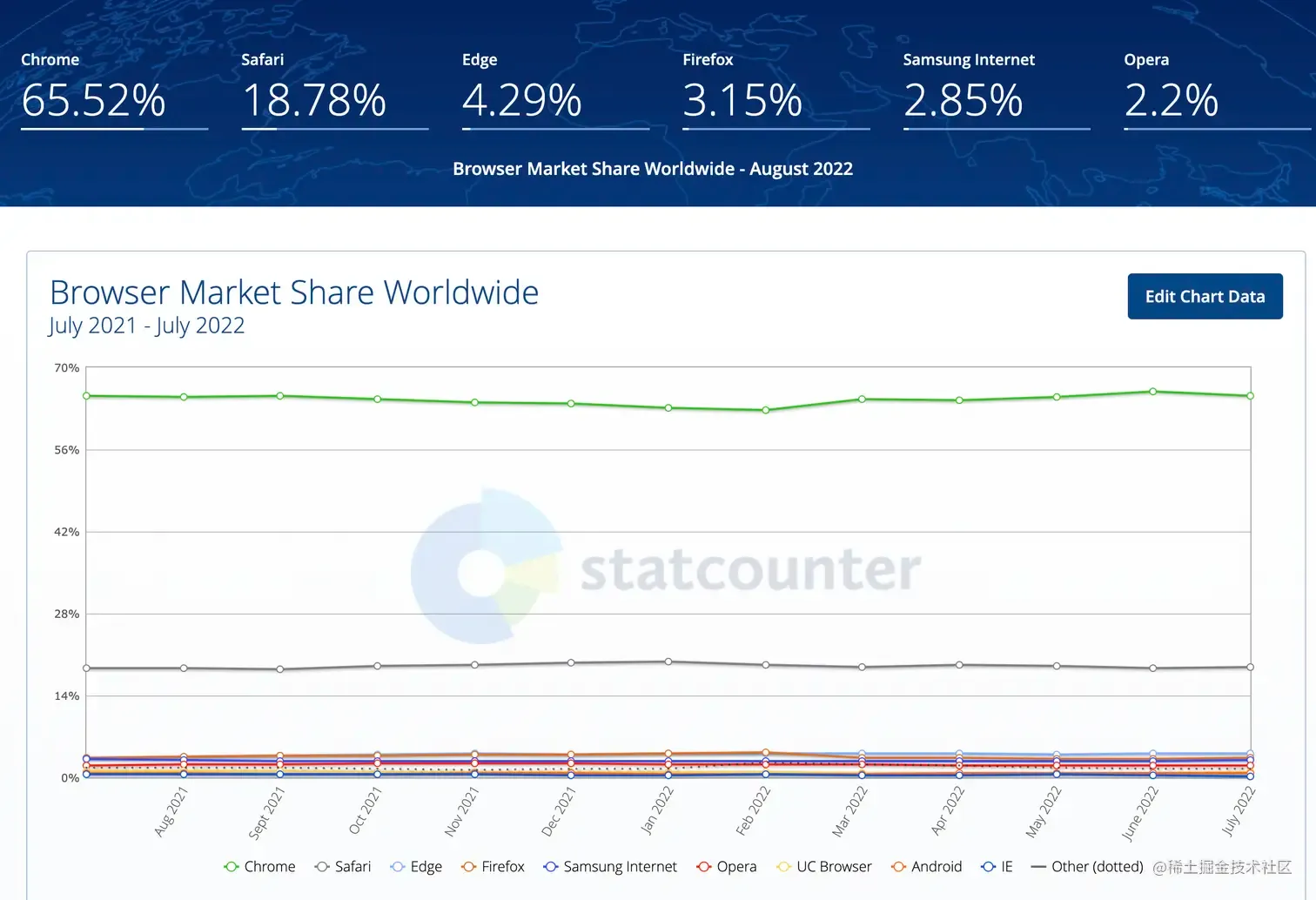Click the Firefox legend marker icon

click(468, 867)
